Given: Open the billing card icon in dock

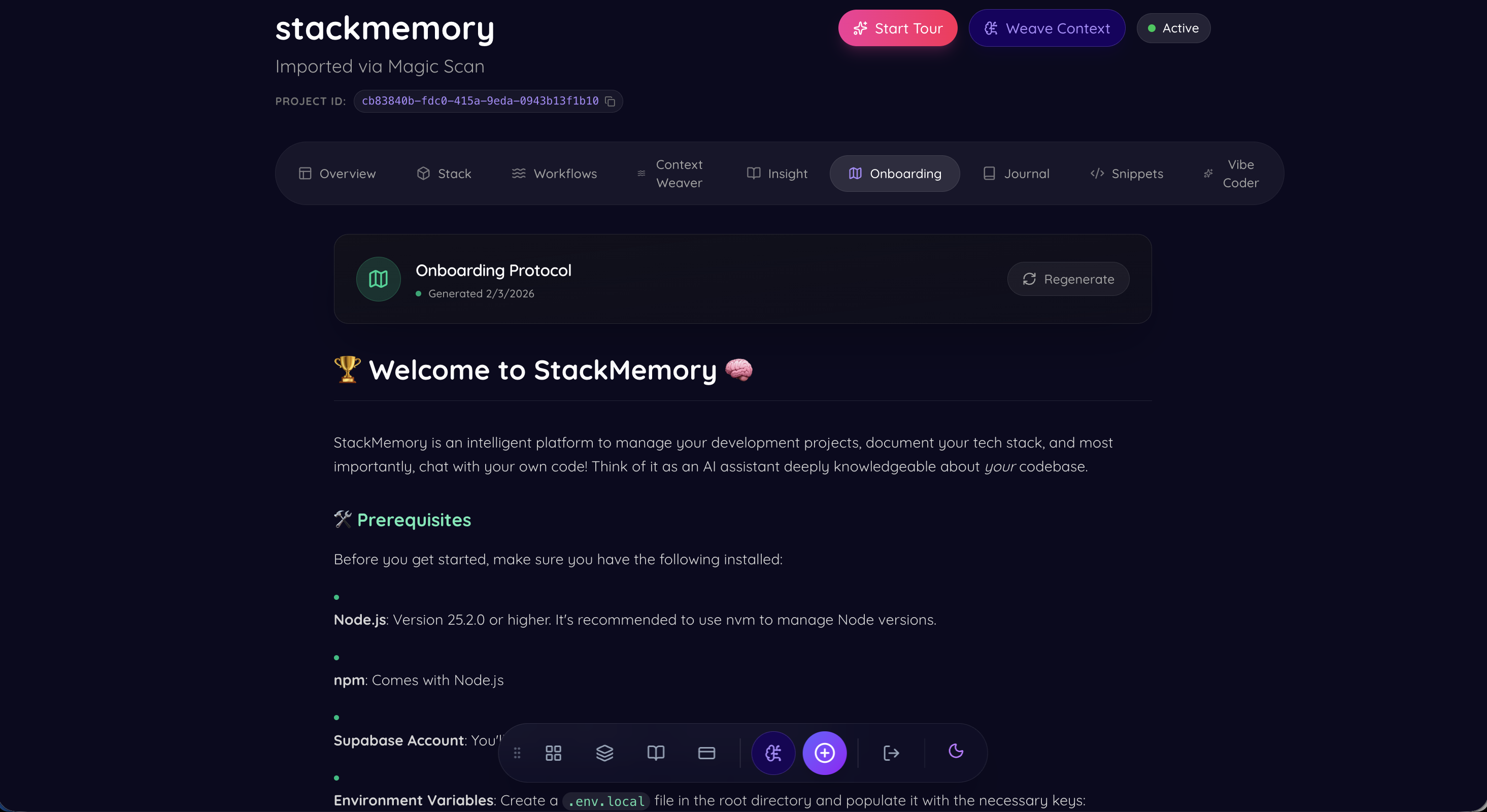Looking at the screenshot, I should (x=706, y=753).
